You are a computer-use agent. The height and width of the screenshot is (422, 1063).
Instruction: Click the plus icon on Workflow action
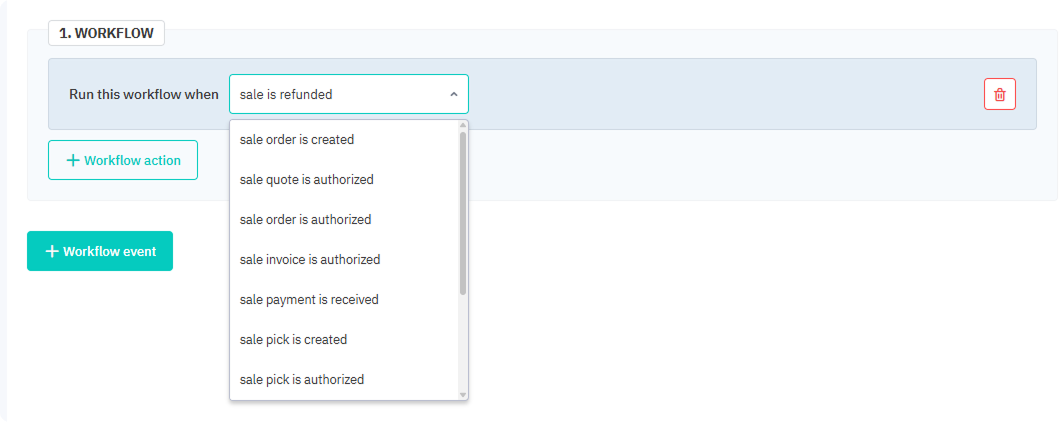point(72,160)
